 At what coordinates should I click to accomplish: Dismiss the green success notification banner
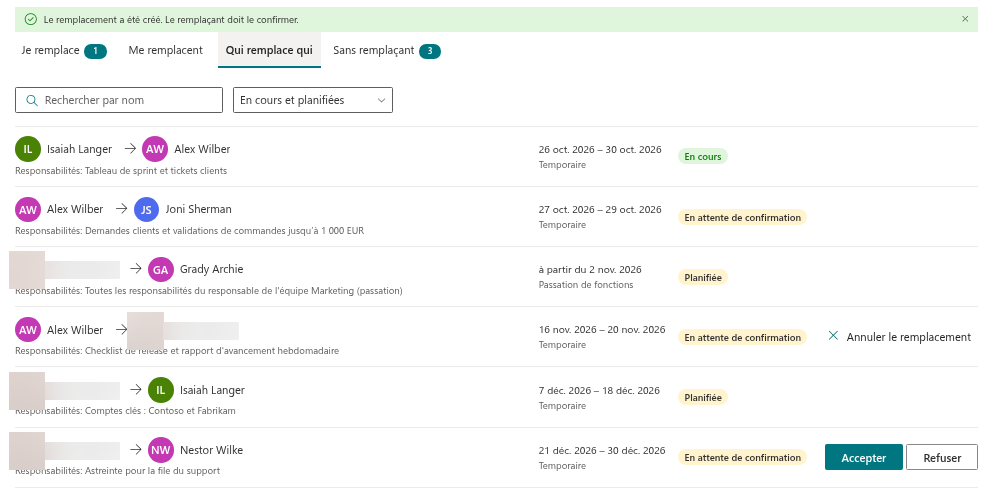[x=965, y=19]
